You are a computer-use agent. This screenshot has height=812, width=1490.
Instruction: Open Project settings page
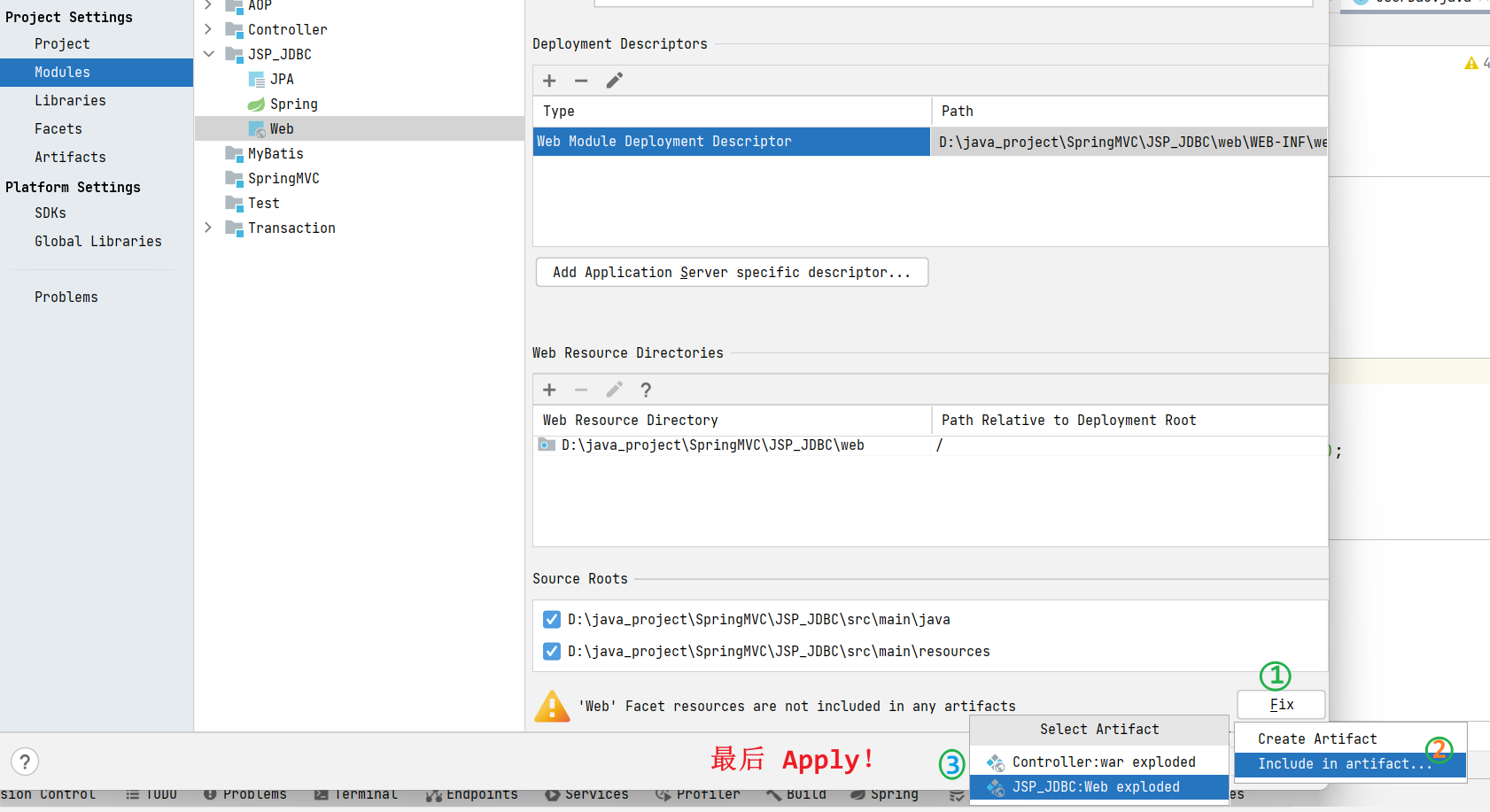point(62,44)
